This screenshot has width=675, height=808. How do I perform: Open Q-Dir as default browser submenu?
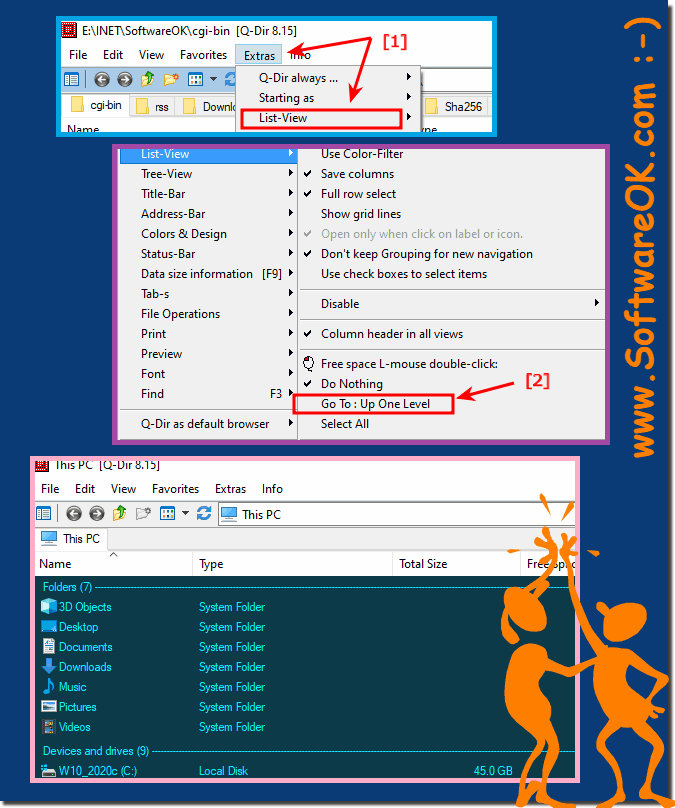(208, 424)
